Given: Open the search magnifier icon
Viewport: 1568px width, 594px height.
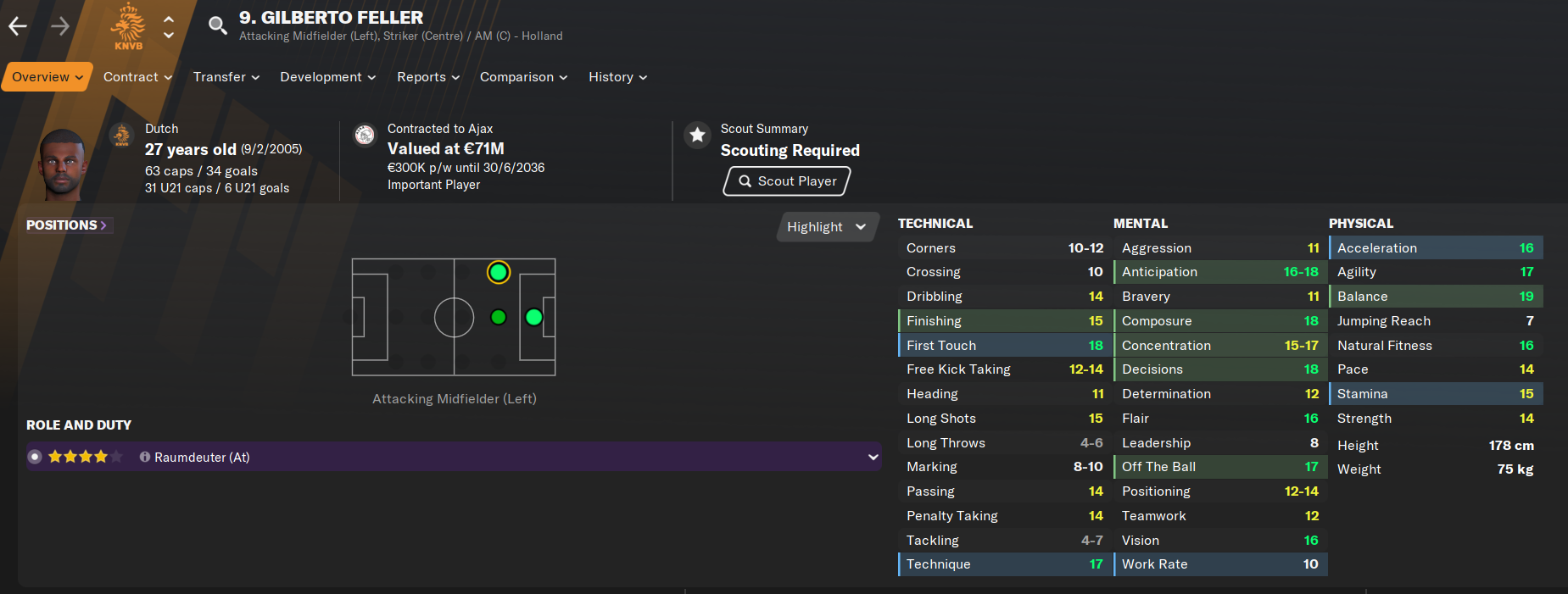Looking at the screenshot, I should 218,25.
